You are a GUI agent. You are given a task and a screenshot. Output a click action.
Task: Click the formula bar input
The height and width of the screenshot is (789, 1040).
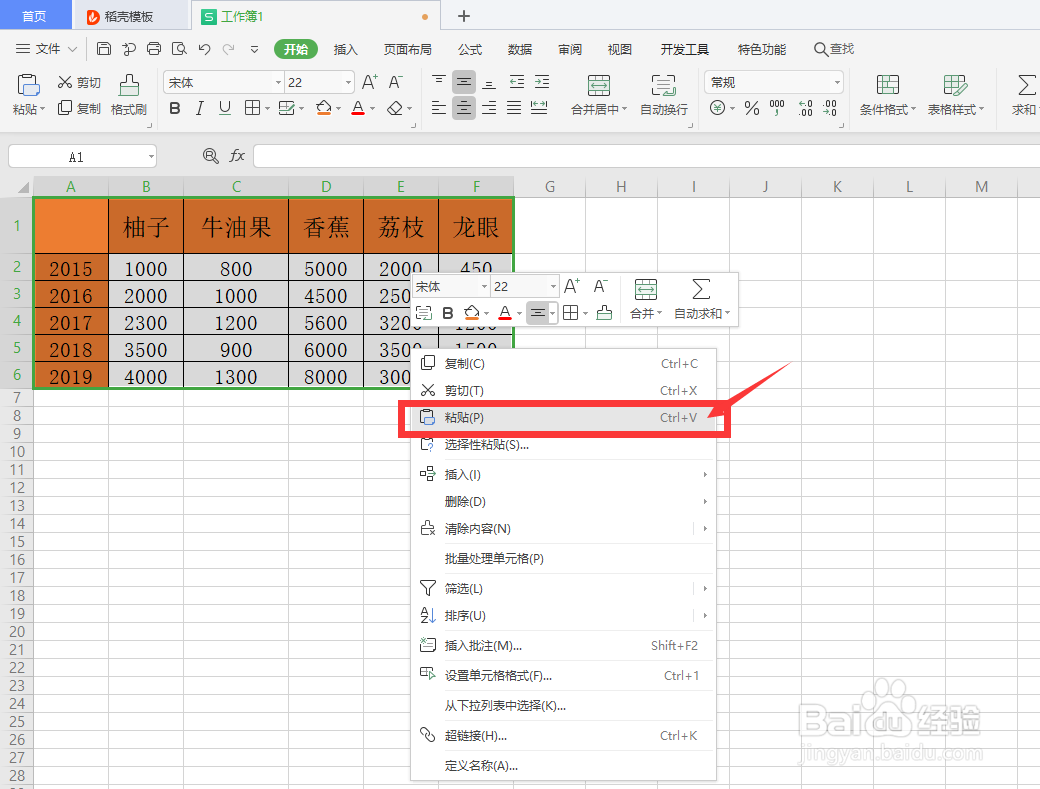tap(646, 156)
